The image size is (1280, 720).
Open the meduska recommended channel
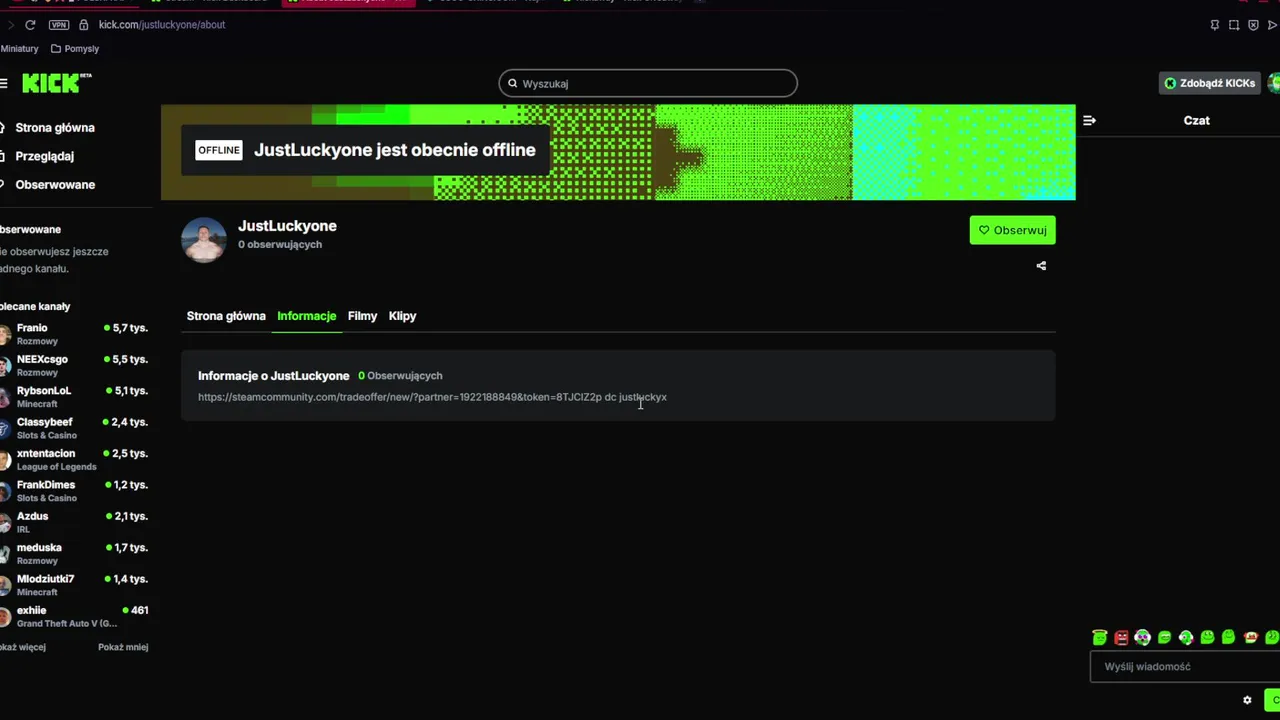click(x=75, y=553)
